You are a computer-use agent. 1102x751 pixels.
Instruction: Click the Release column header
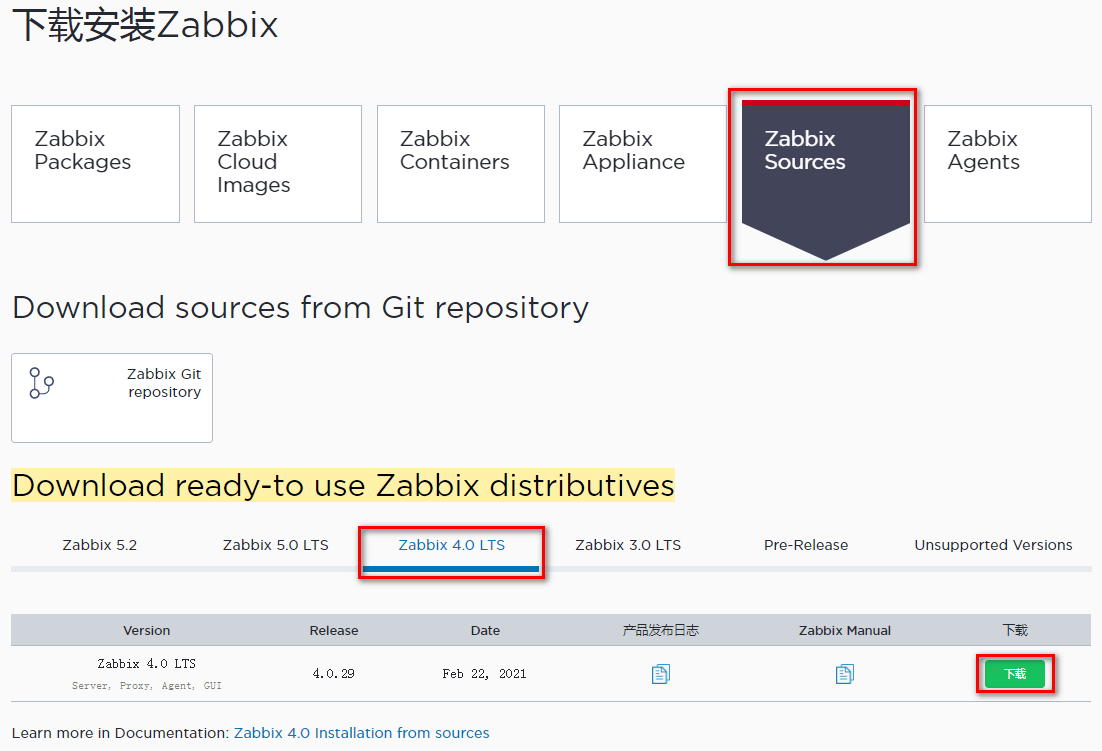[333, 630]
